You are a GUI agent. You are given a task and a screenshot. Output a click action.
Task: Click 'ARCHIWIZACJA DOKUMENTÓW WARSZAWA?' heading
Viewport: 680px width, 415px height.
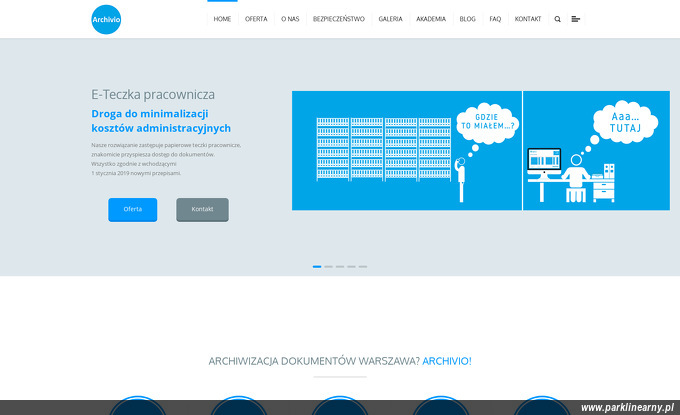tap(314, 361)
